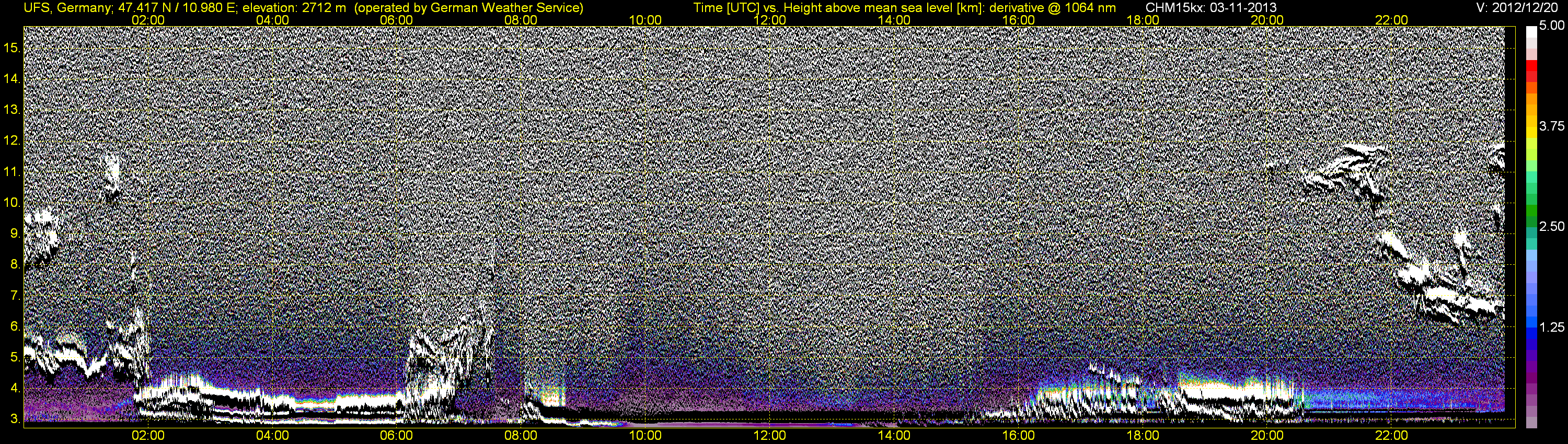Click the 08:00 label on top axis
This screenshot has width=1568, height=444.
pyautogui.click(x=521, y=20)
